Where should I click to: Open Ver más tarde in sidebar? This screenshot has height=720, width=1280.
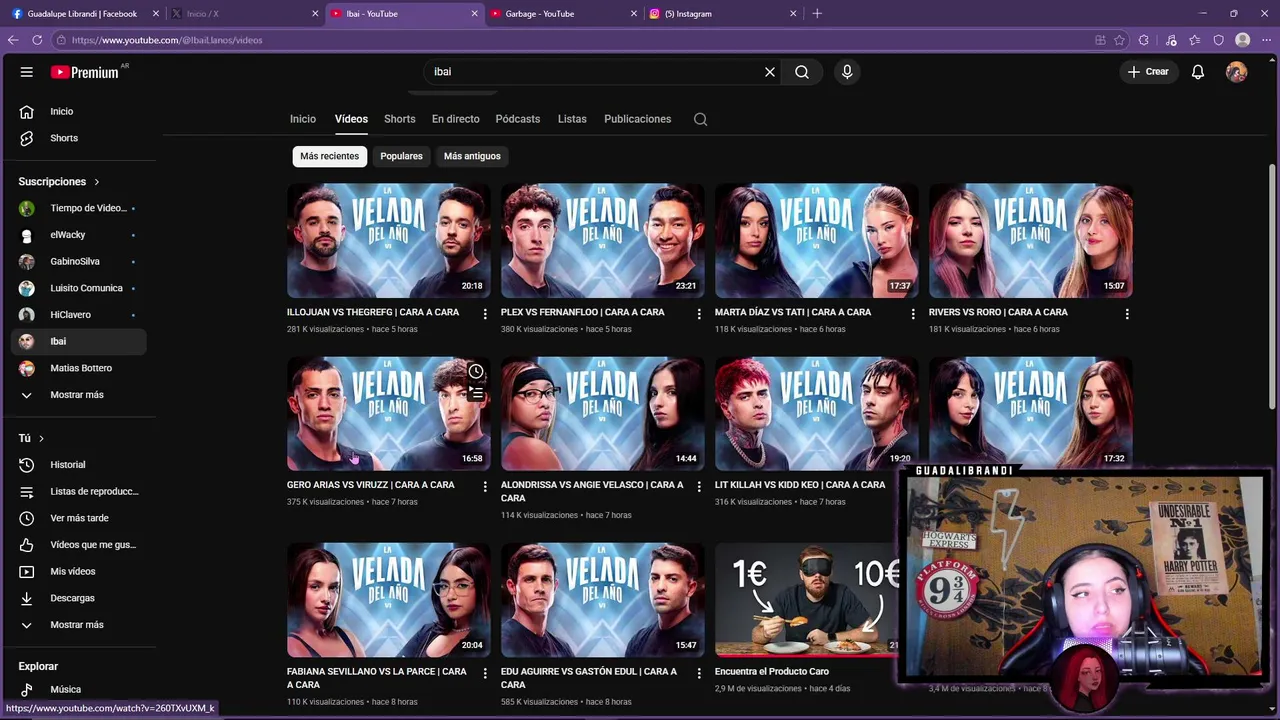78,518
